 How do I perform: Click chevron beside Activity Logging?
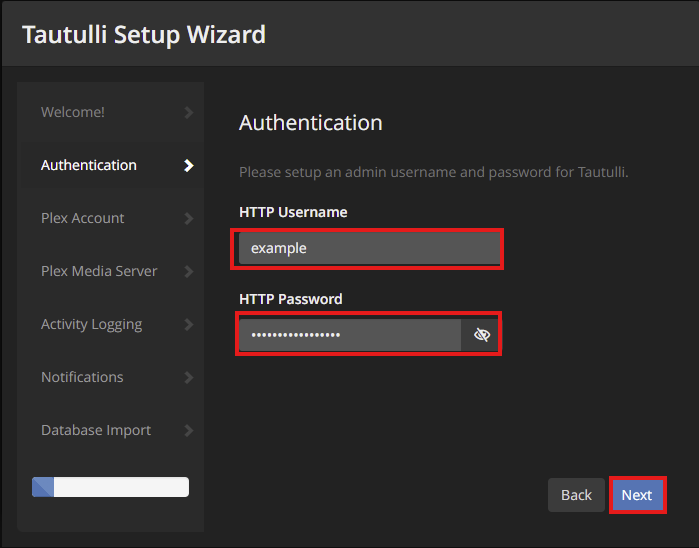click(189, 325)
